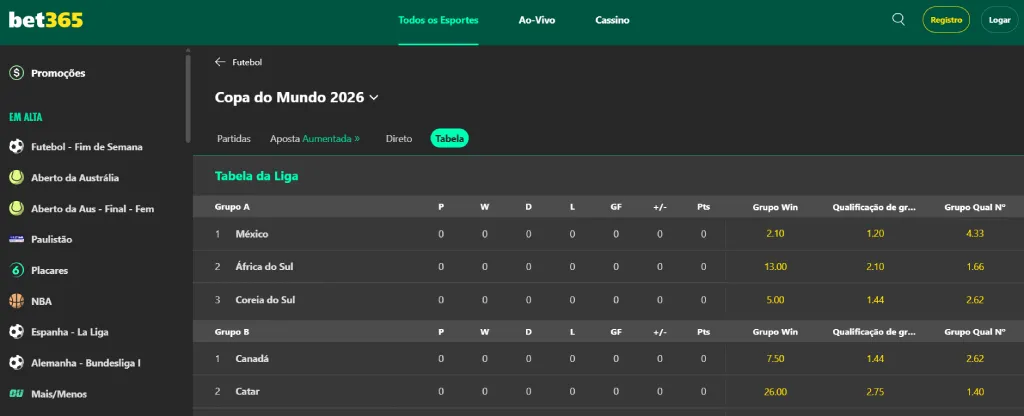Select África do Sul qualification odds 2.10
The width and height of the screenshot is (1024, 416).
point(874,266)
